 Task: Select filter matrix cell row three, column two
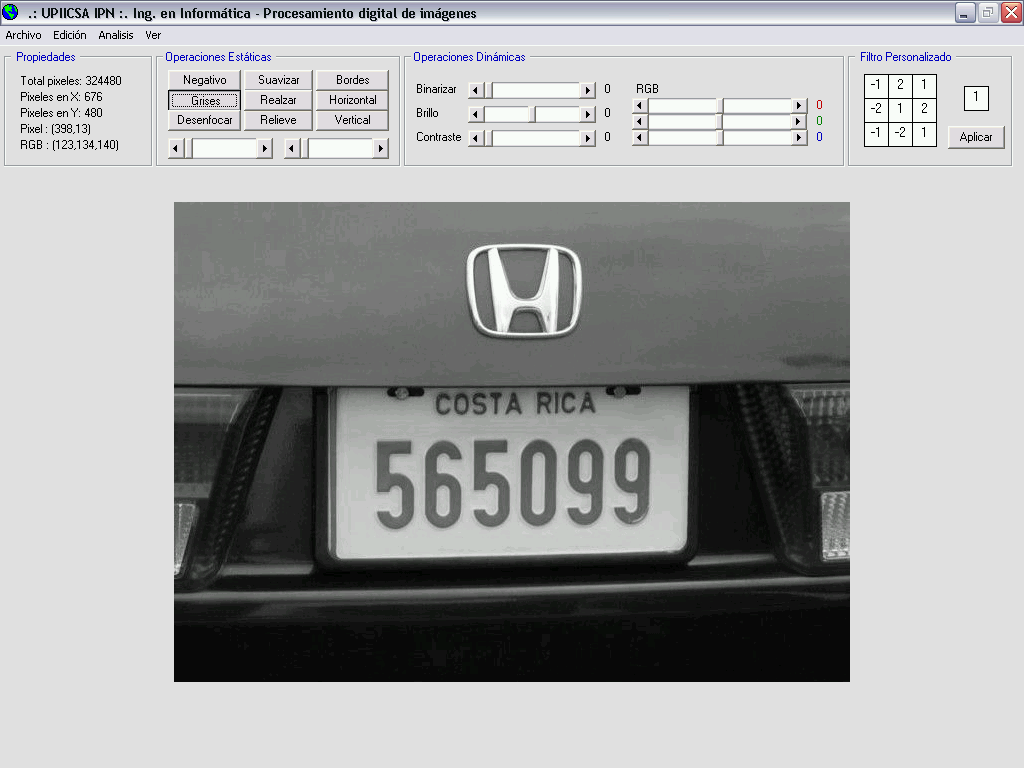tap(900, 133)
